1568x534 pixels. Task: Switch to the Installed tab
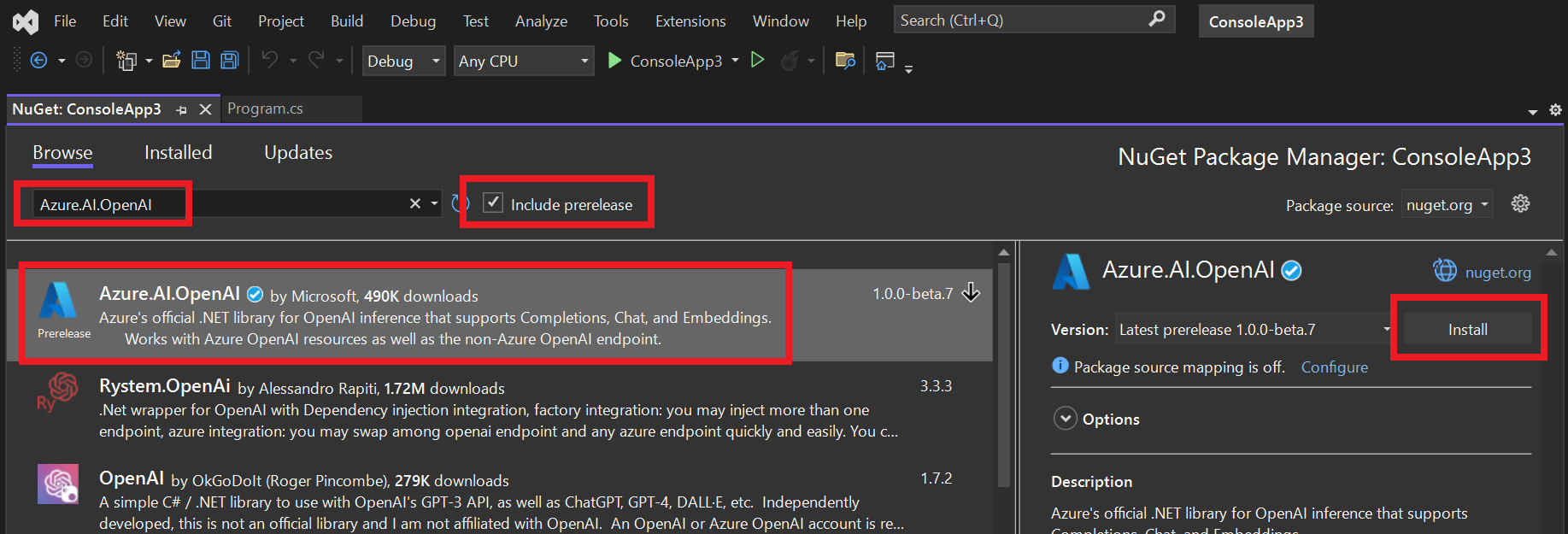(178, 152)
